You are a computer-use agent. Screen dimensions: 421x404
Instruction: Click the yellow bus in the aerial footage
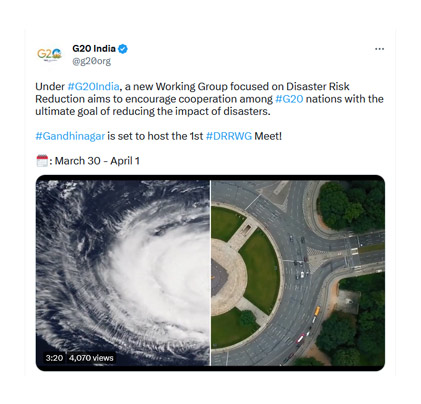click(x=317, y=311)
